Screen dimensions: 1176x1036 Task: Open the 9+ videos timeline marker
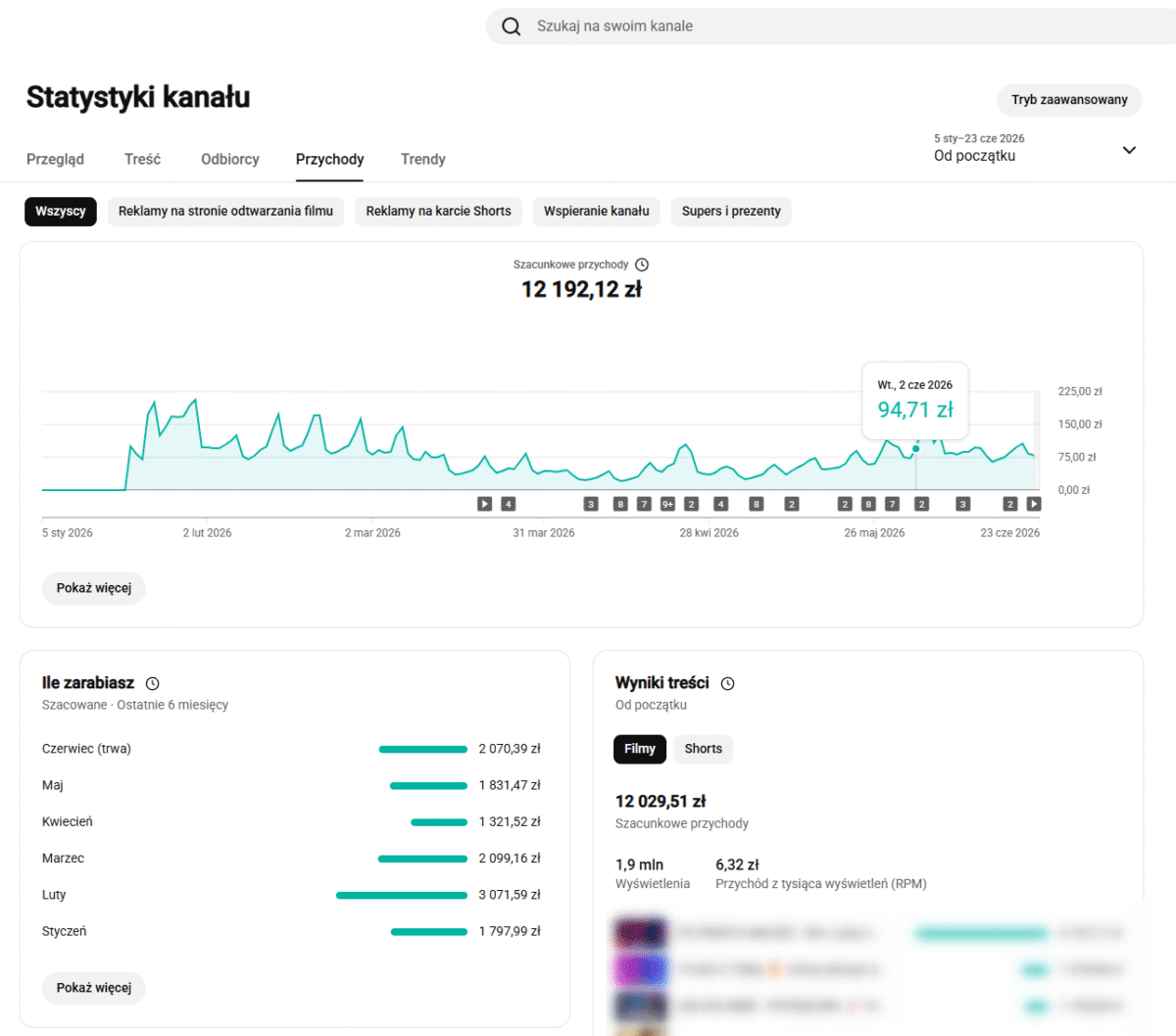(667, 504)
